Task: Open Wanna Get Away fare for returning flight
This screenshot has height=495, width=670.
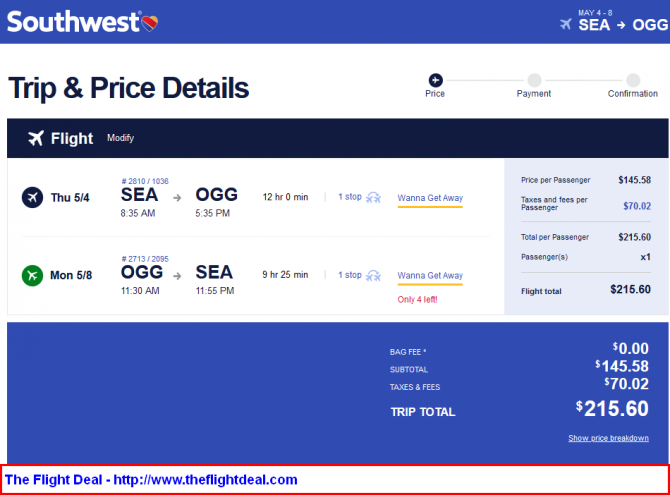Action: coord(430,276)
